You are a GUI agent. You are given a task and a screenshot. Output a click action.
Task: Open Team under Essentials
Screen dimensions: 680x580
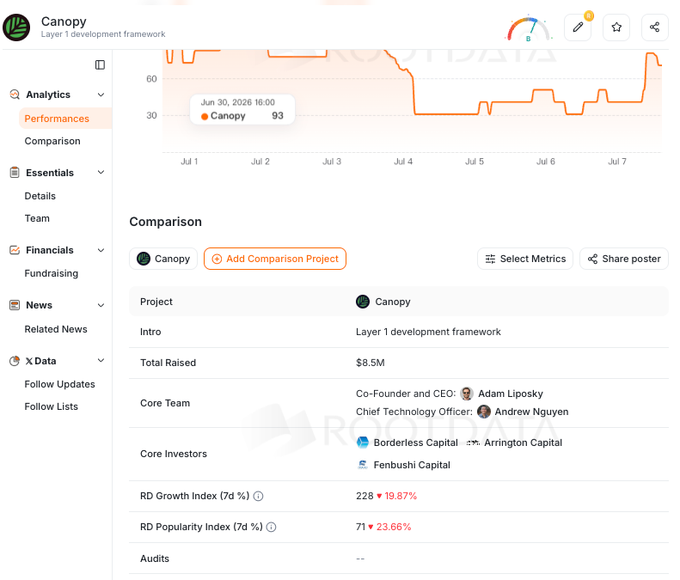tap(37, 218)
